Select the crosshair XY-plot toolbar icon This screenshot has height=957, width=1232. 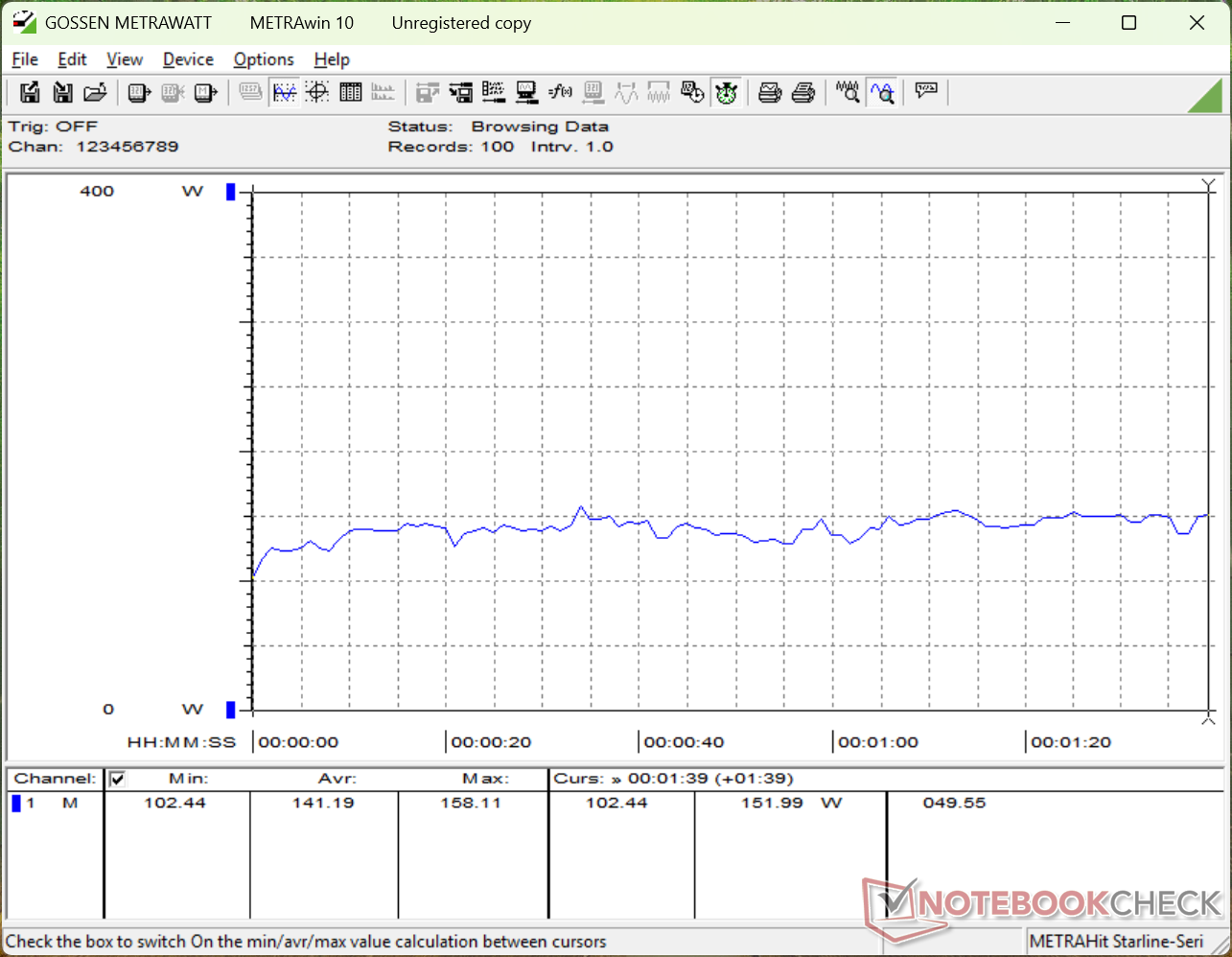click(317, 92)
